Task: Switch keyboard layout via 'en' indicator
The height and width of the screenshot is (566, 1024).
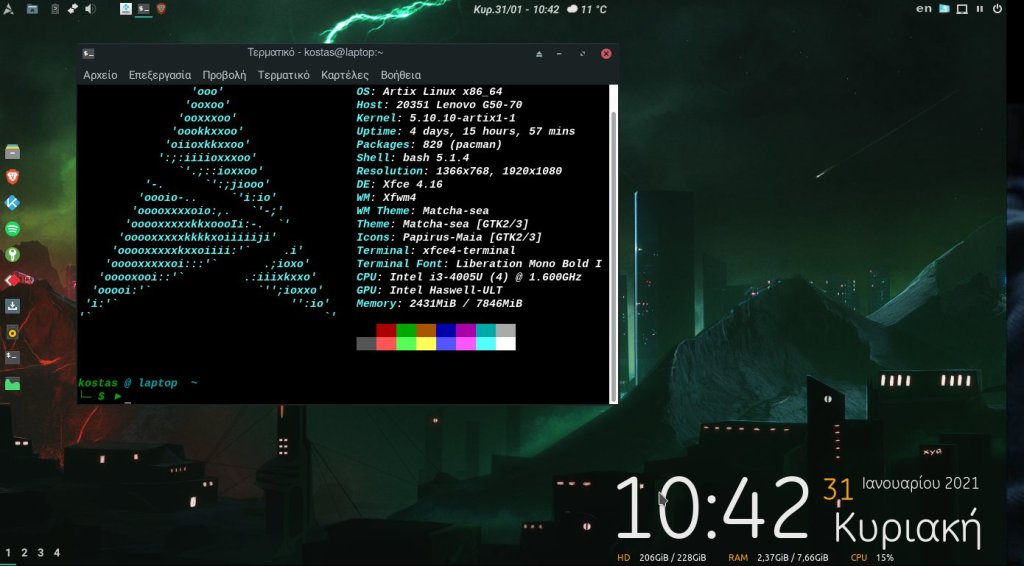Action: (924, 9)
